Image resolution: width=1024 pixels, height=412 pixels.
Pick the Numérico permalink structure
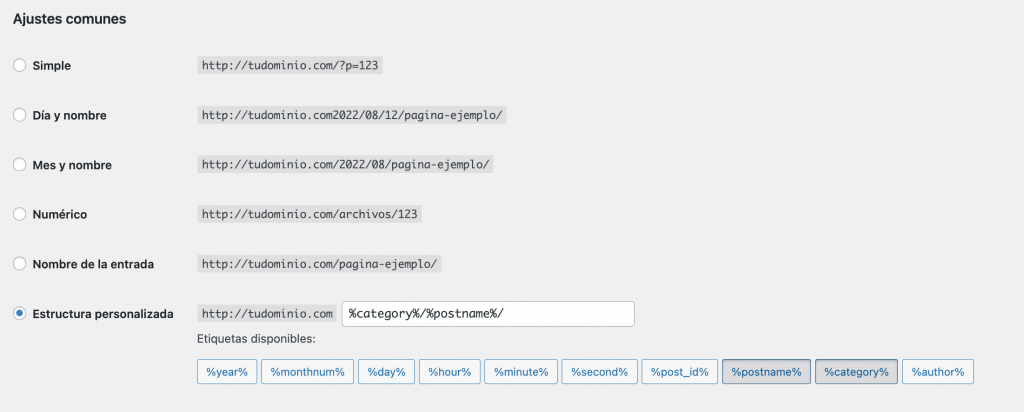20,214
